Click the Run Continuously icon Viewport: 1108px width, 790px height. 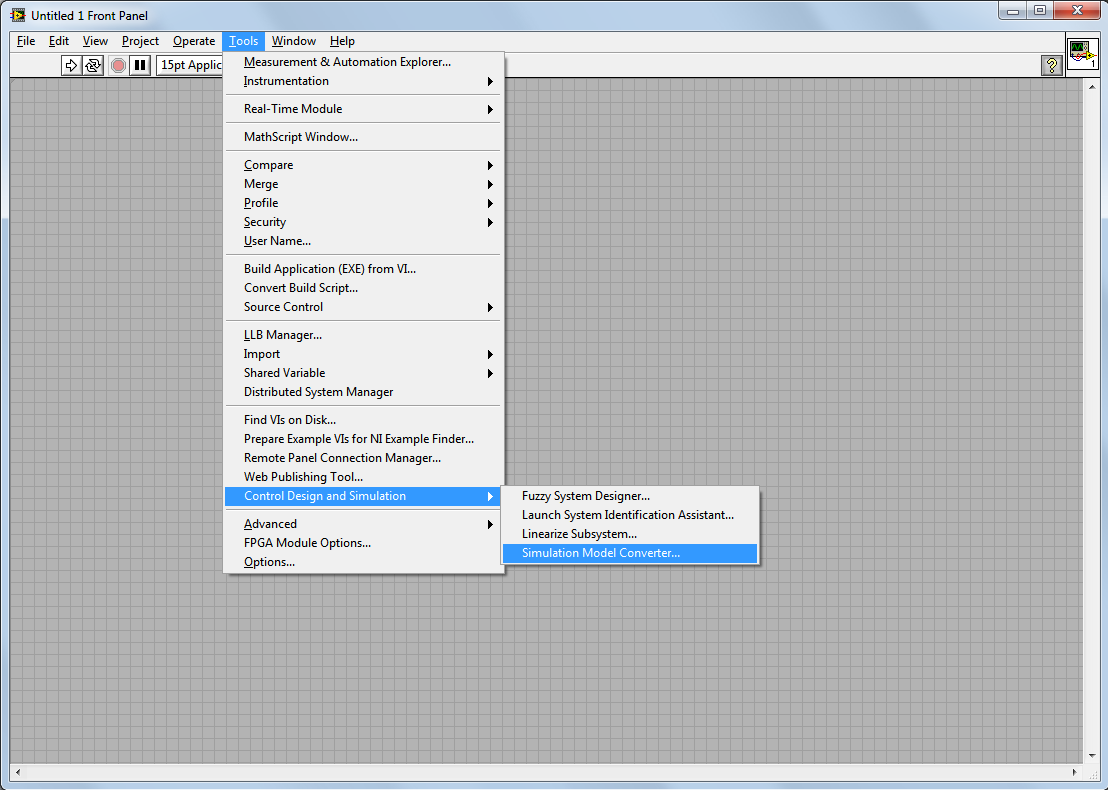coord(93,65)
